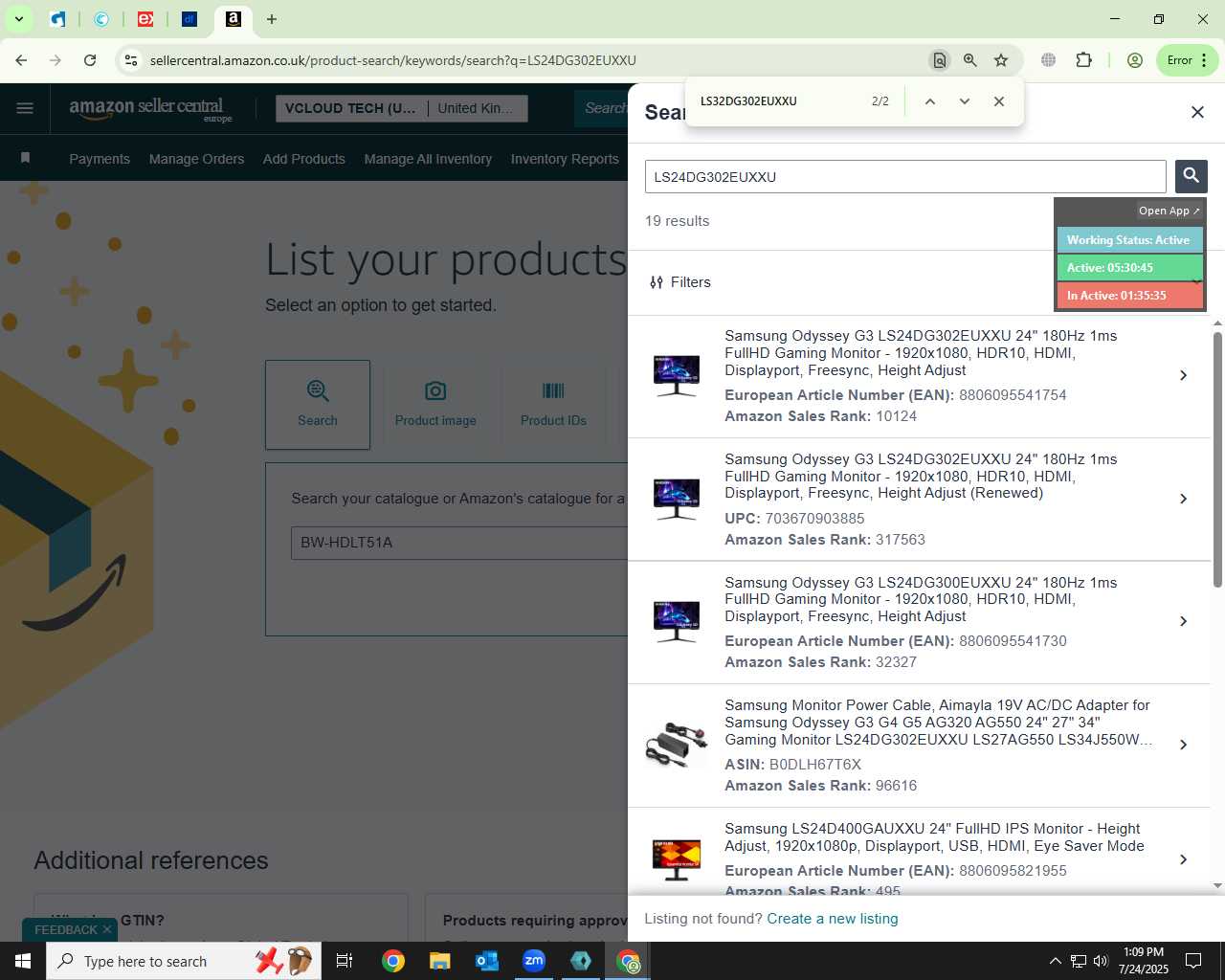Click thumbnail of LS24D400GAUXXU monitor
1225x980 pixels.
point(676,858)
